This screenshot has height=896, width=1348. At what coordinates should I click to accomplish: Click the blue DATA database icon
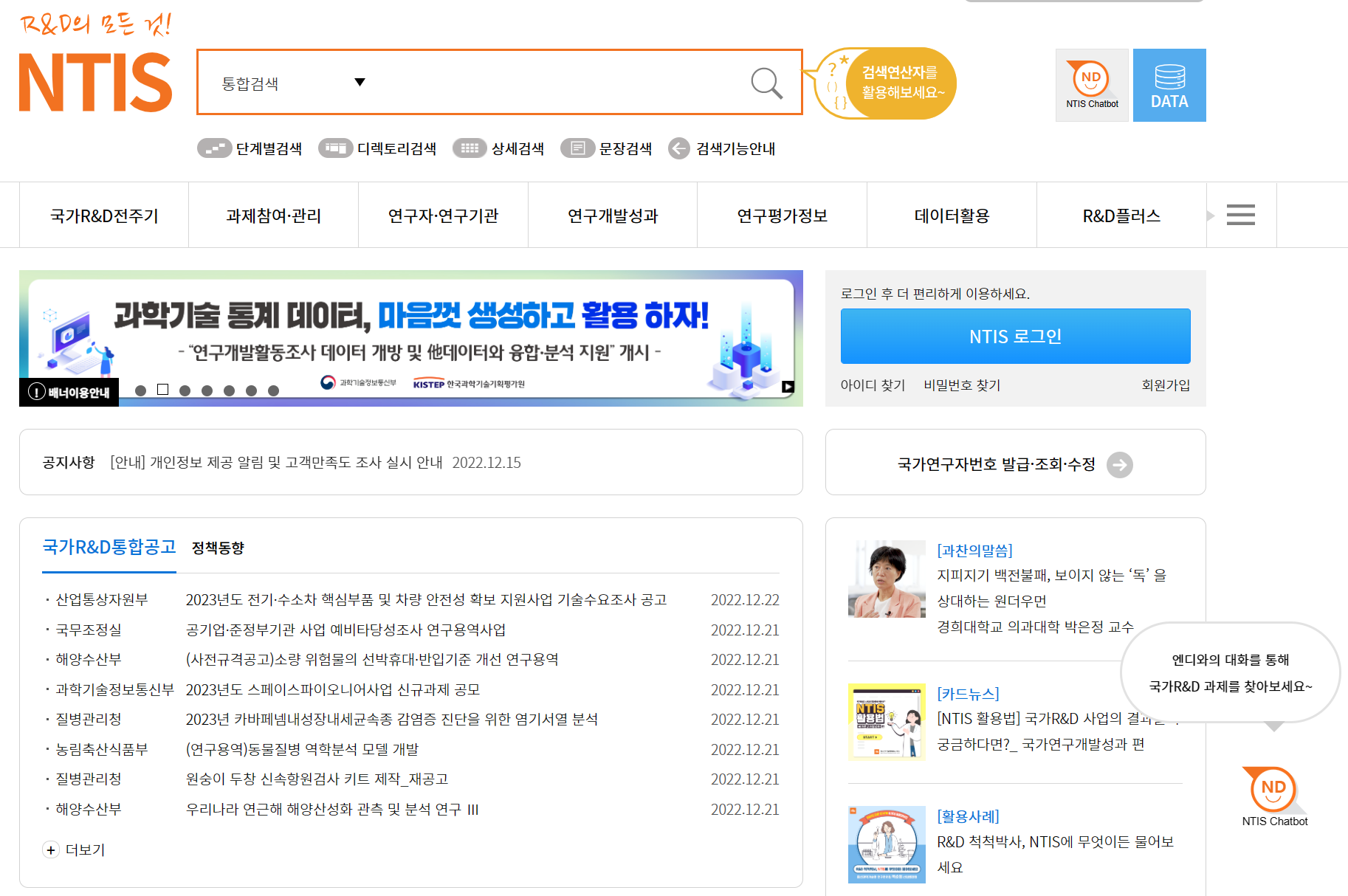[1169, 83]
